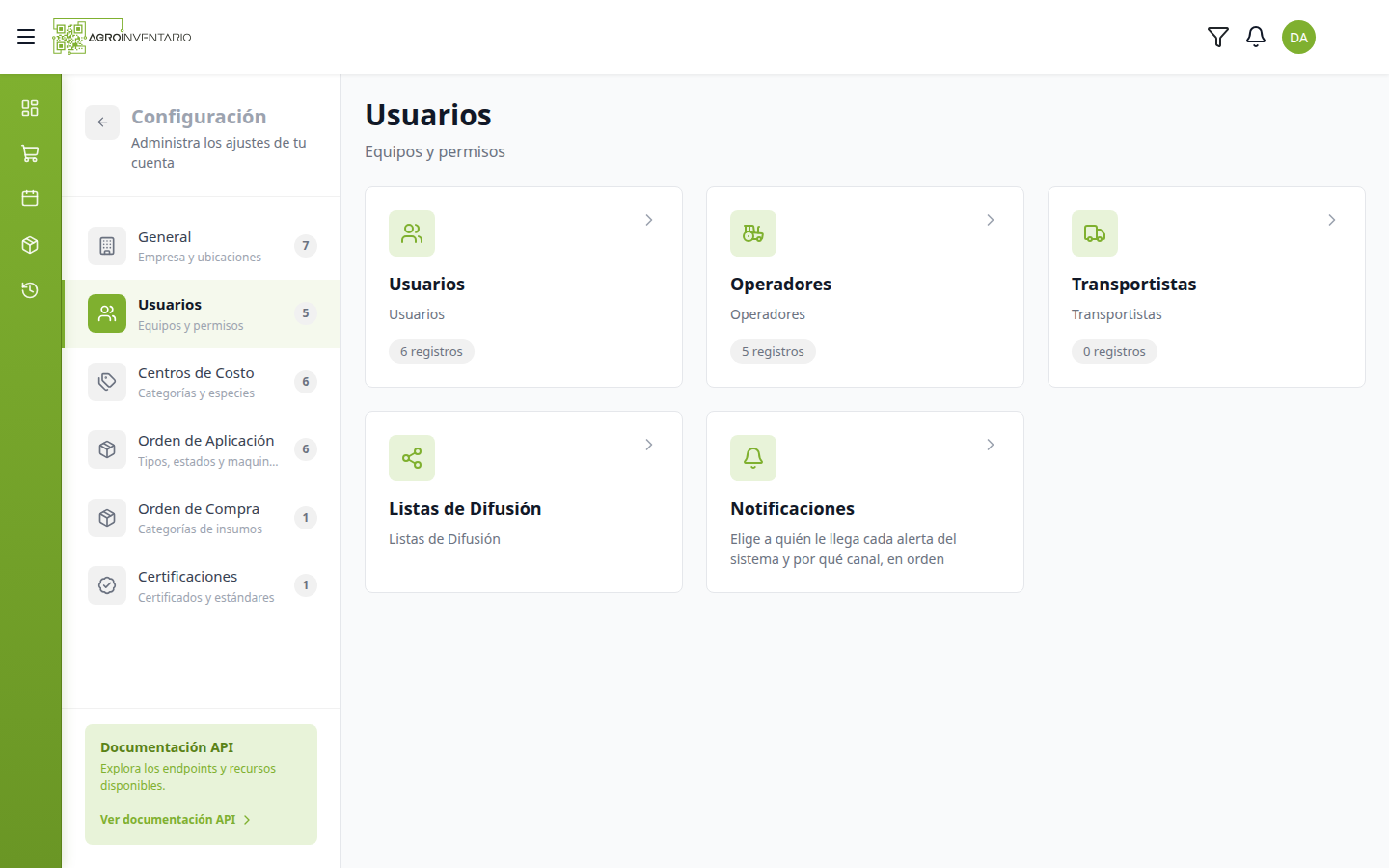Select Usuarios in the settings menu
1389x868 pixels.
tap(202, 314)
